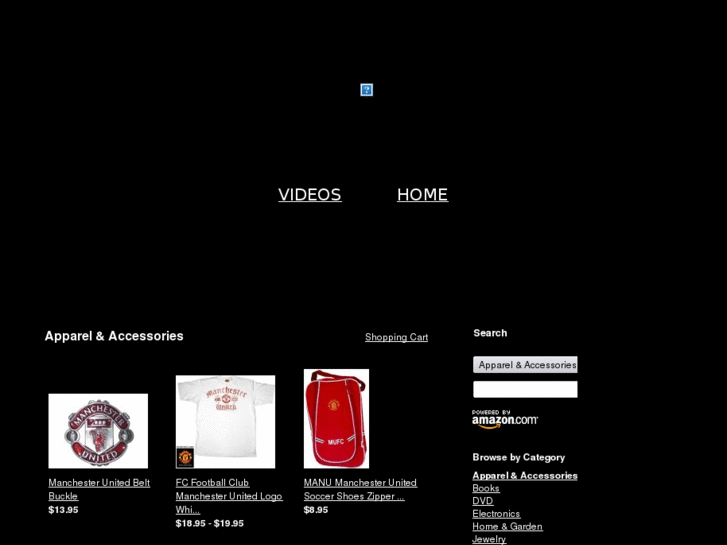The image size is (727, 545).
Task: Click the powered by Amazon.com logo
Action: (505, 419)
